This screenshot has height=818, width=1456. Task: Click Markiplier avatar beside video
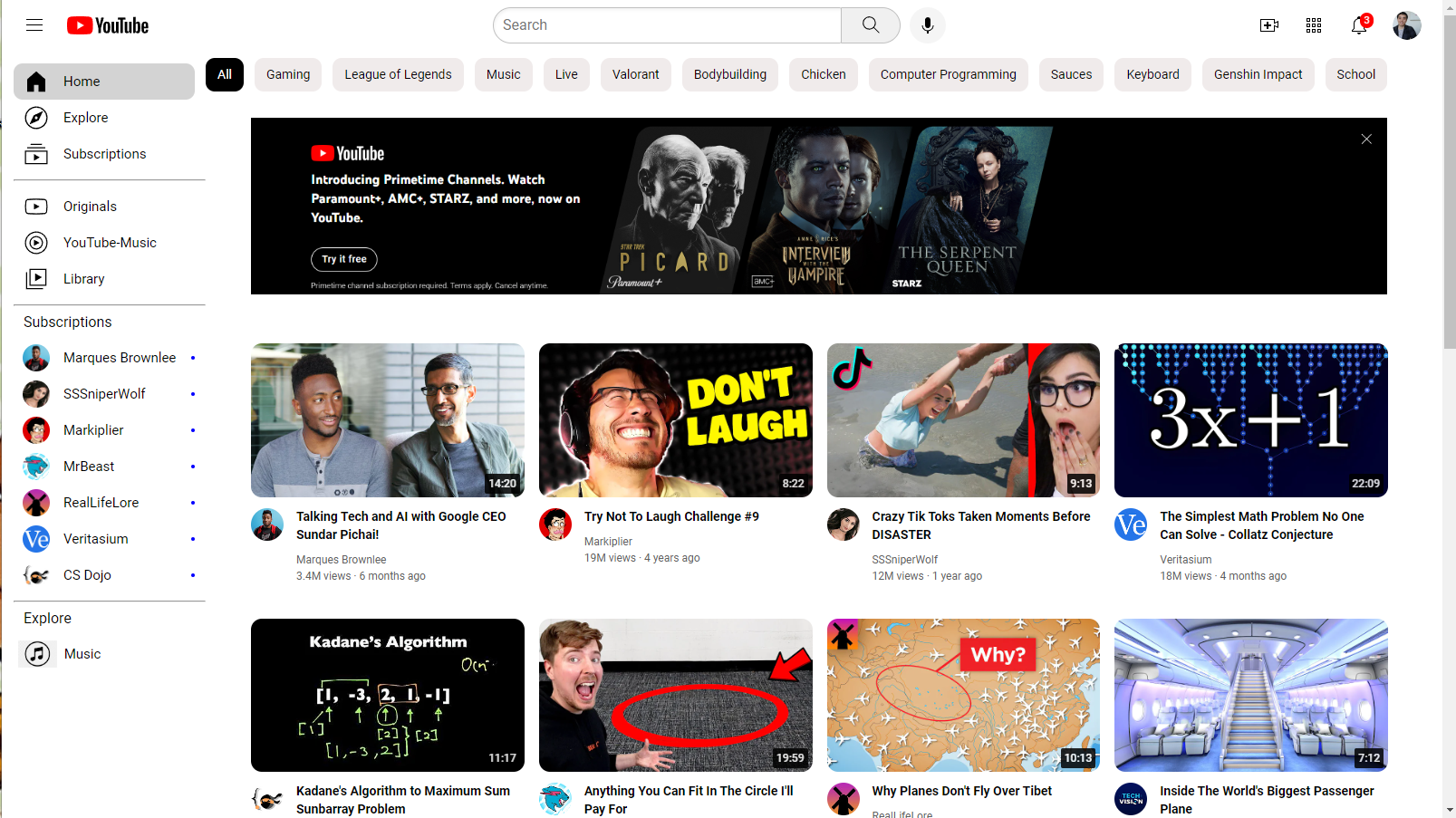pyautogui.click(x=555, y=524)
